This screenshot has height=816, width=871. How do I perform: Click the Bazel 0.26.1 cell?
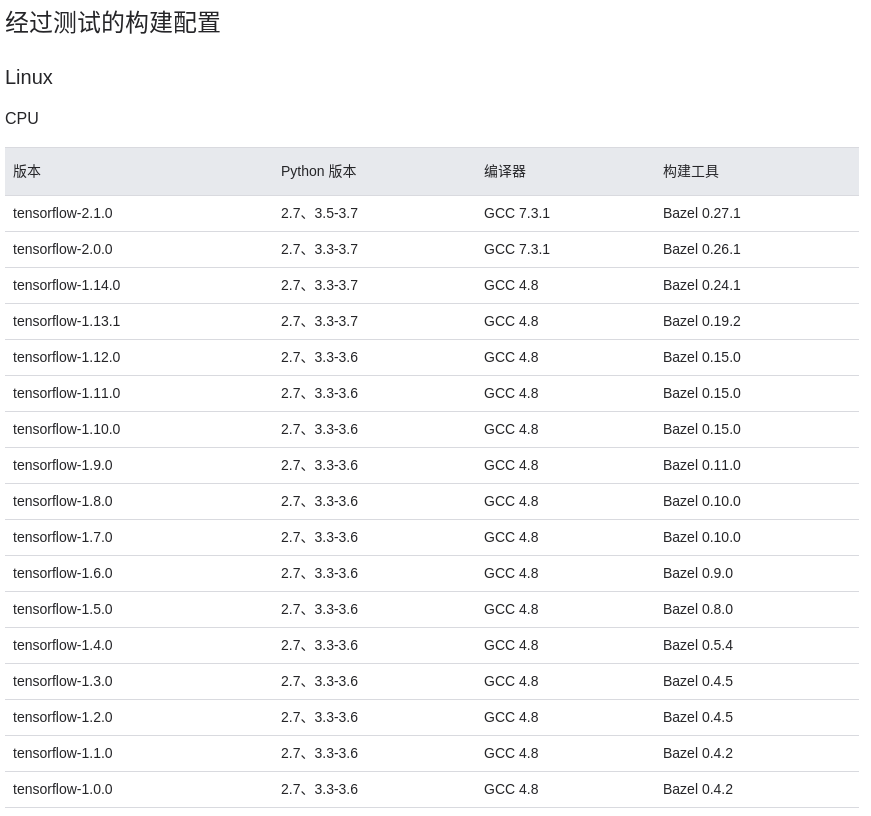[702, 249]
